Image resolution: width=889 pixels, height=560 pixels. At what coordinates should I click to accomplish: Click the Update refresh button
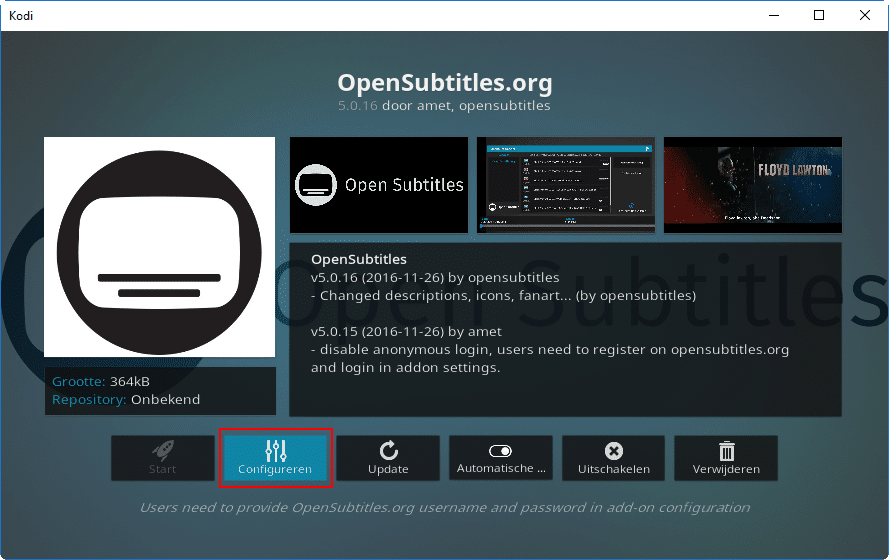(388, 458)
